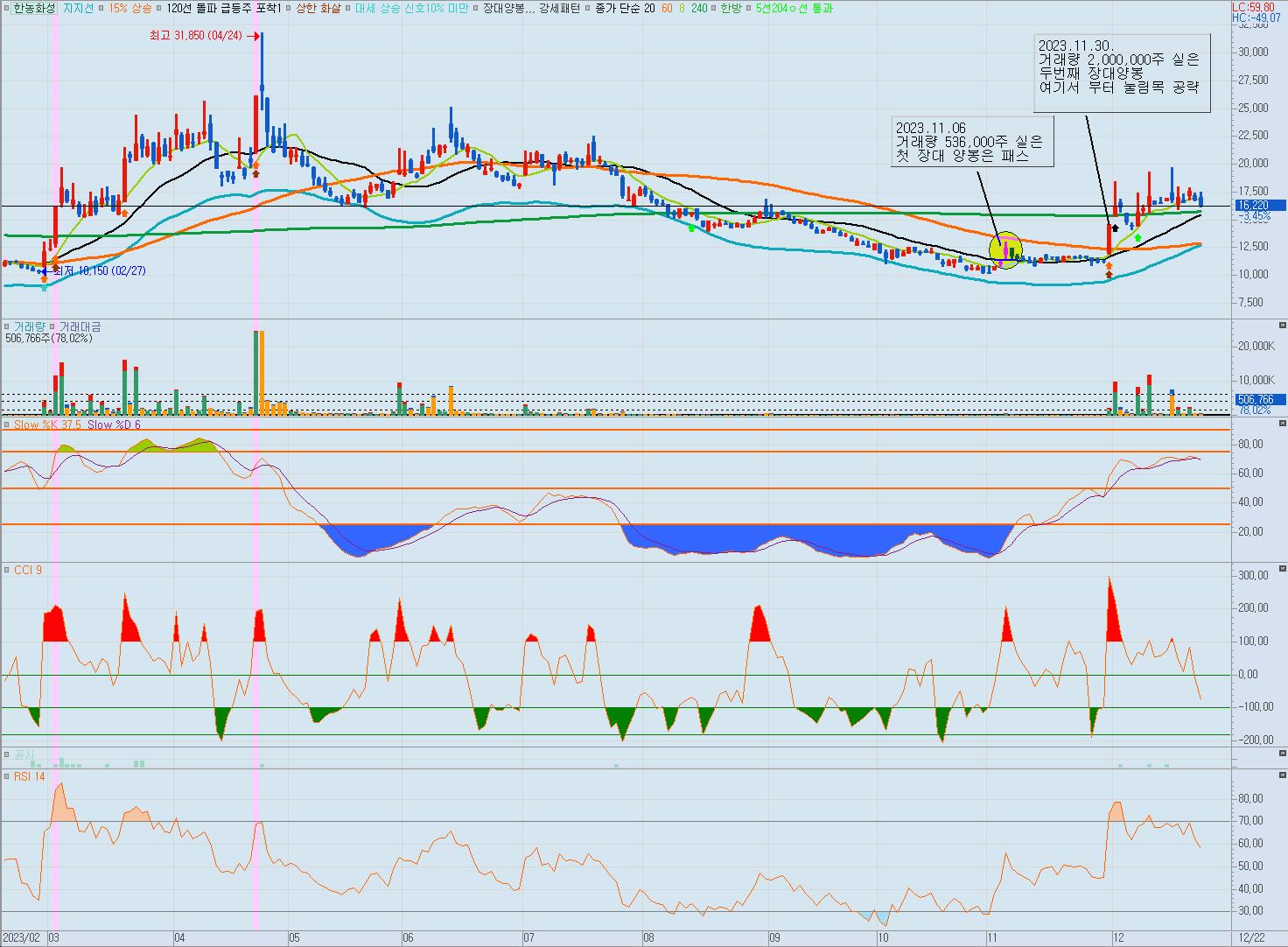Click the 2023/02 date axis label

pyautogui.click(x=22, y=937)
